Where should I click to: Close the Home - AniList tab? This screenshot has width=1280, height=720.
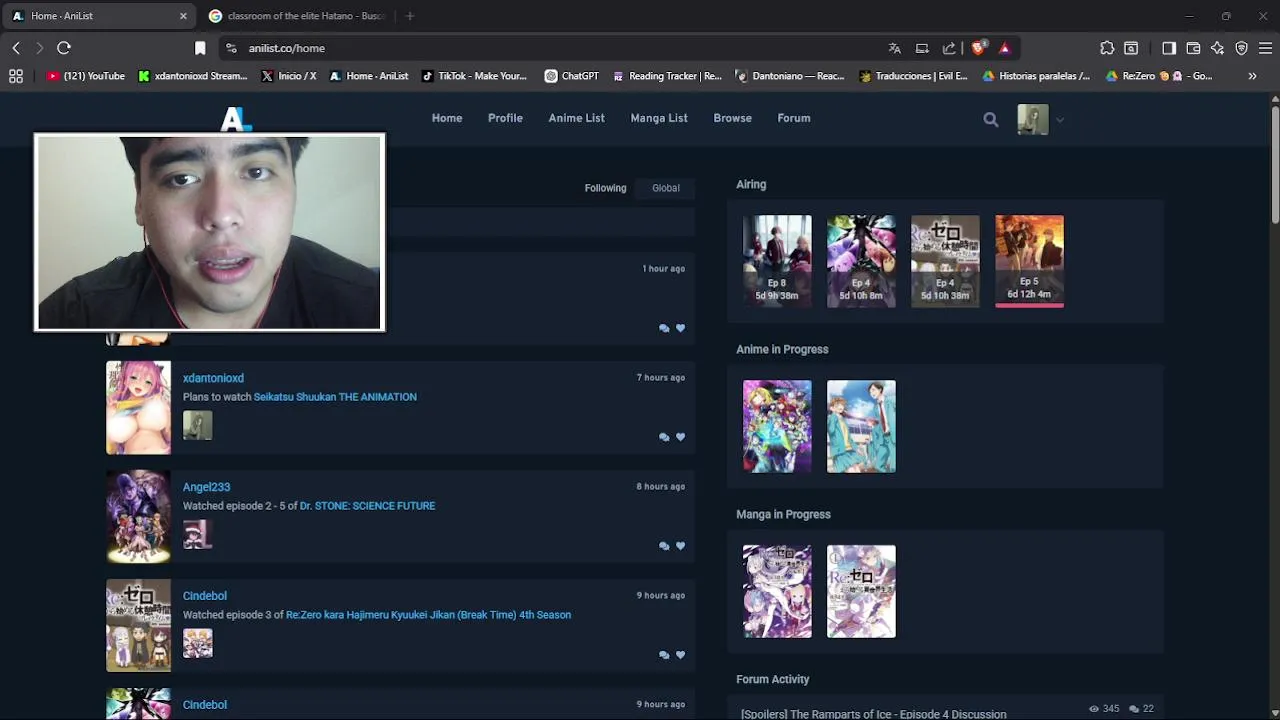[183, 16]
